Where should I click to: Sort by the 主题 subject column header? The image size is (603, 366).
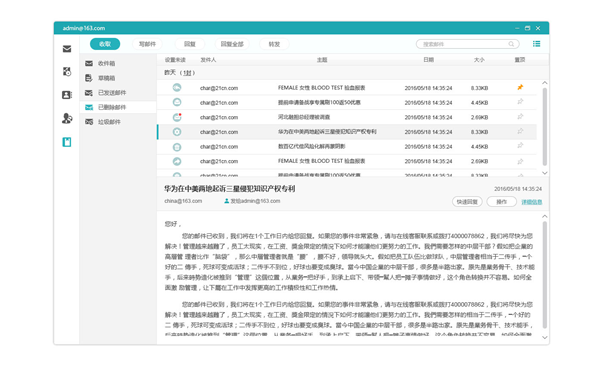(322, 60)
